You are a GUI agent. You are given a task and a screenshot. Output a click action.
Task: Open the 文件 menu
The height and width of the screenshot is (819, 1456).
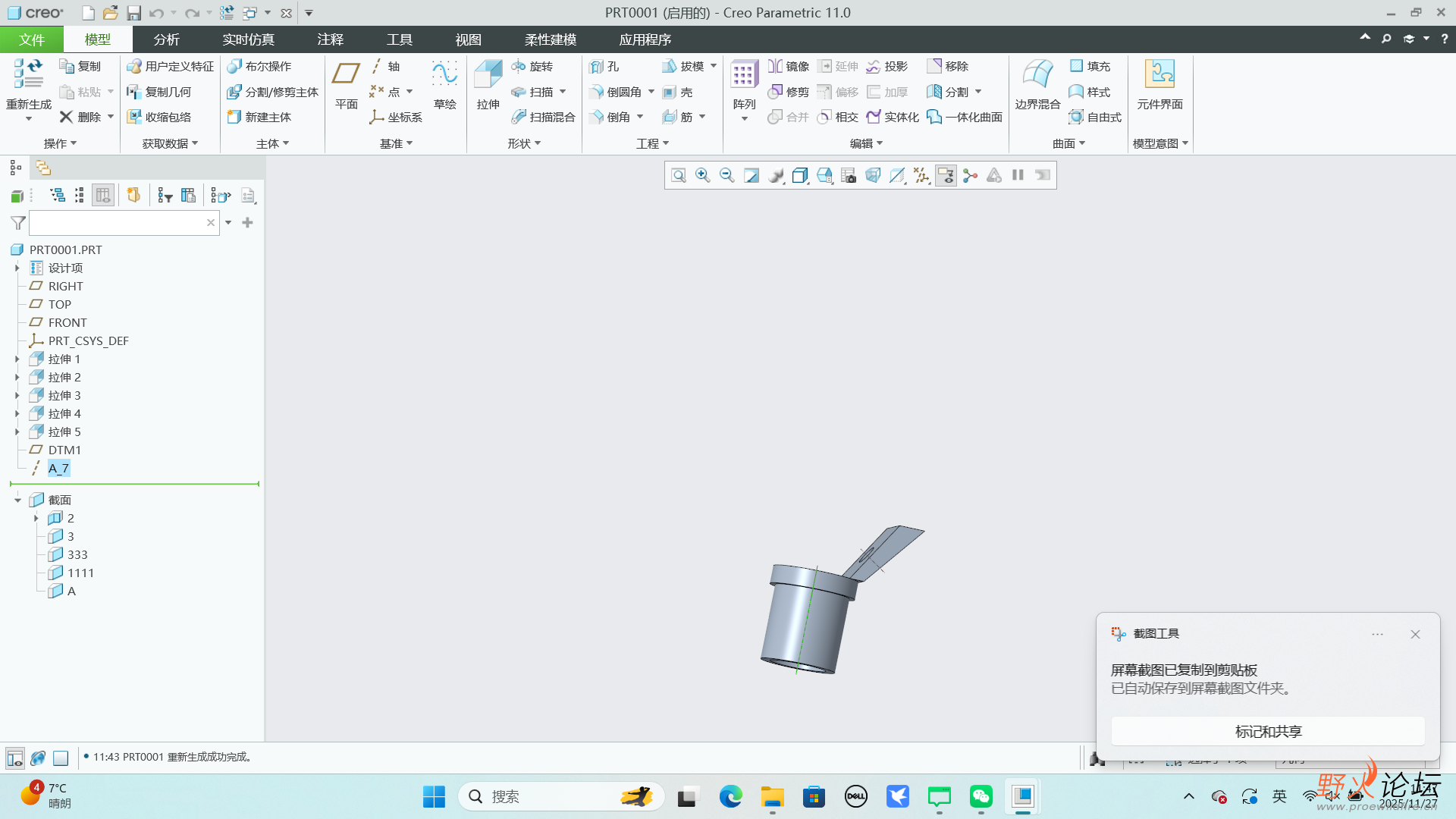[x=32, y=39]
